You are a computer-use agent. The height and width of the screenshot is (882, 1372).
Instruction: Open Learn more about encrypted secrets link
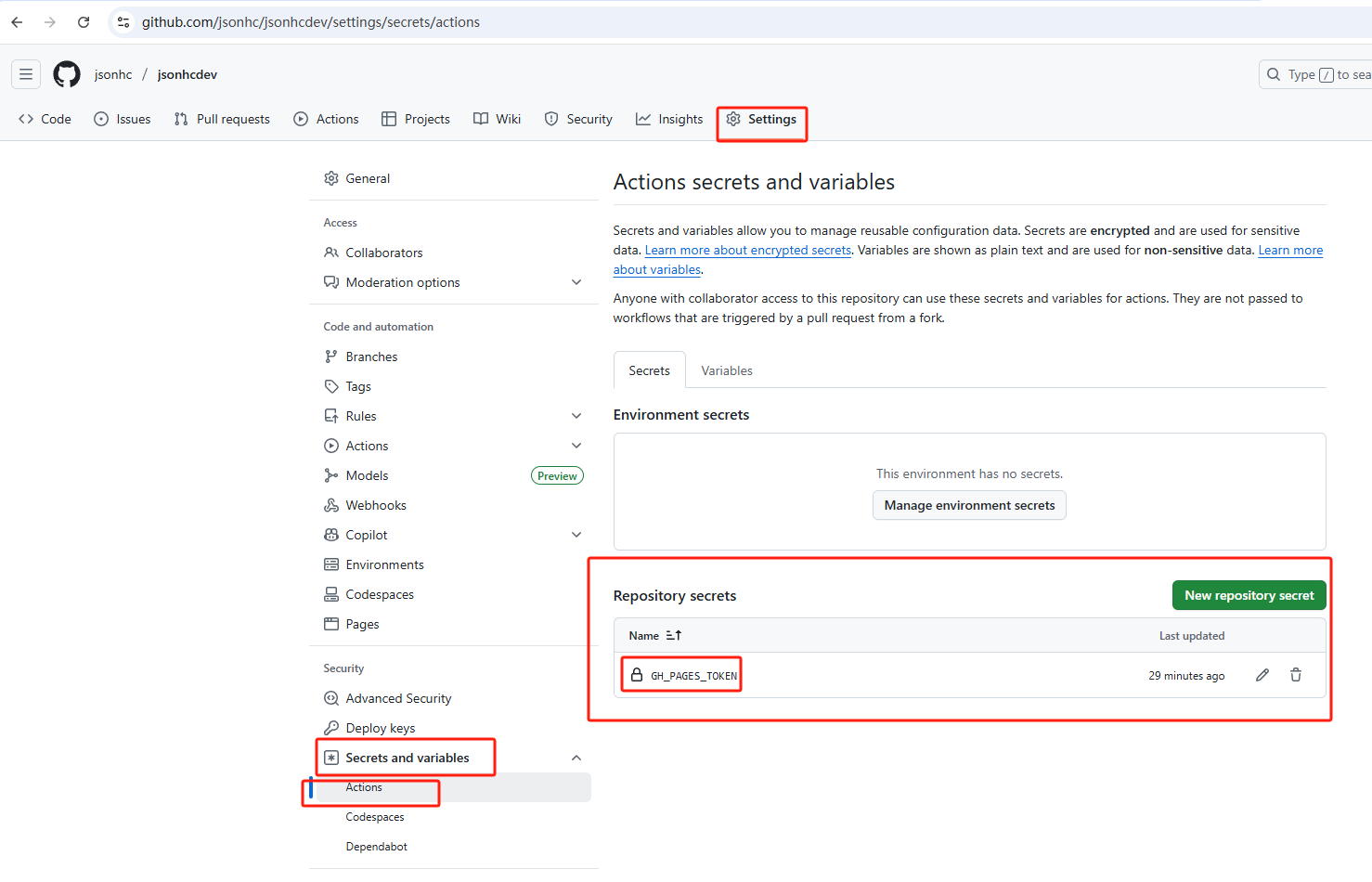[748, 250]
